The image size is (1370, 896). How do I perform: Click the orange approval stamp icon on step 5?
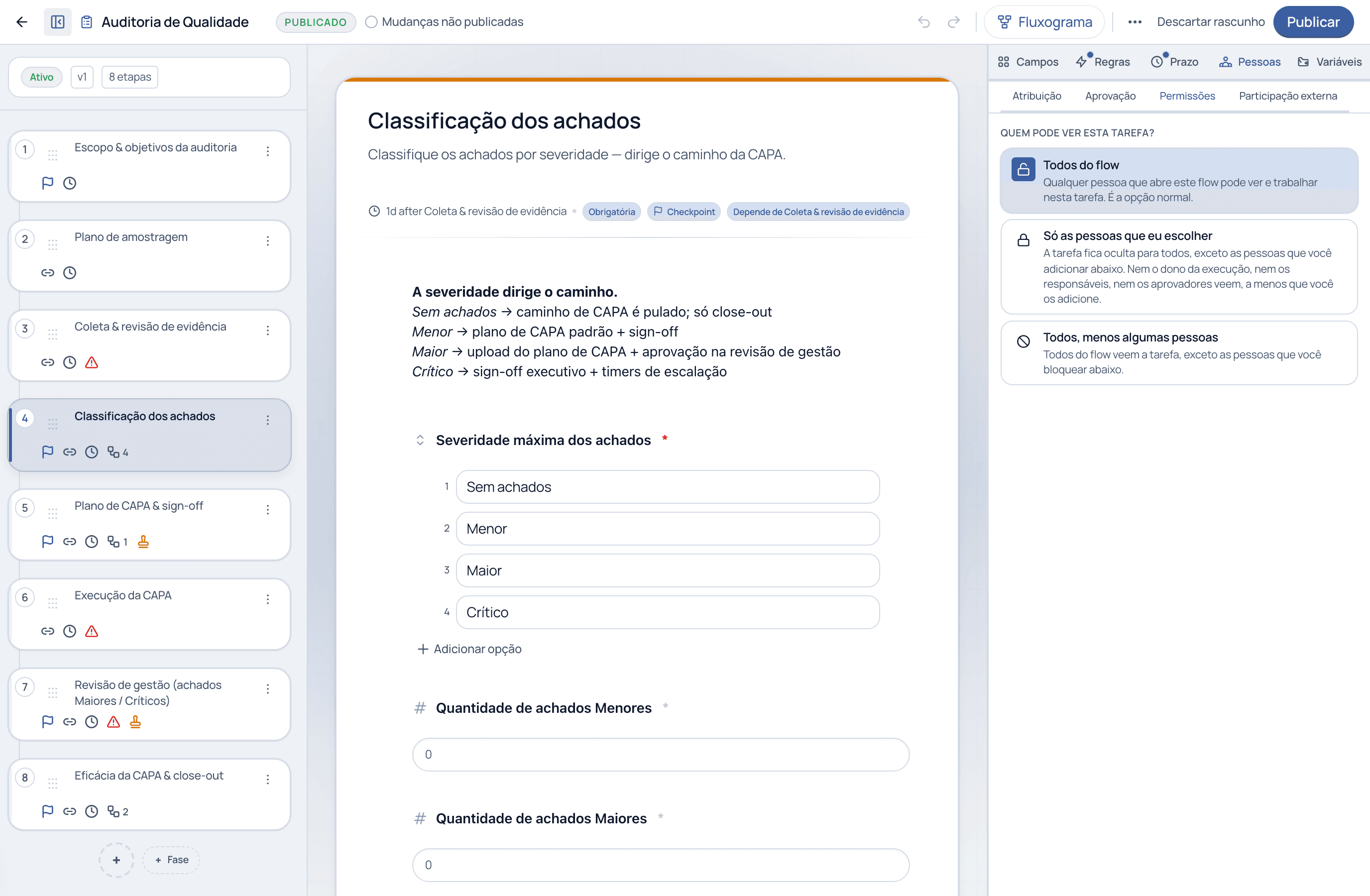(143, 542)
